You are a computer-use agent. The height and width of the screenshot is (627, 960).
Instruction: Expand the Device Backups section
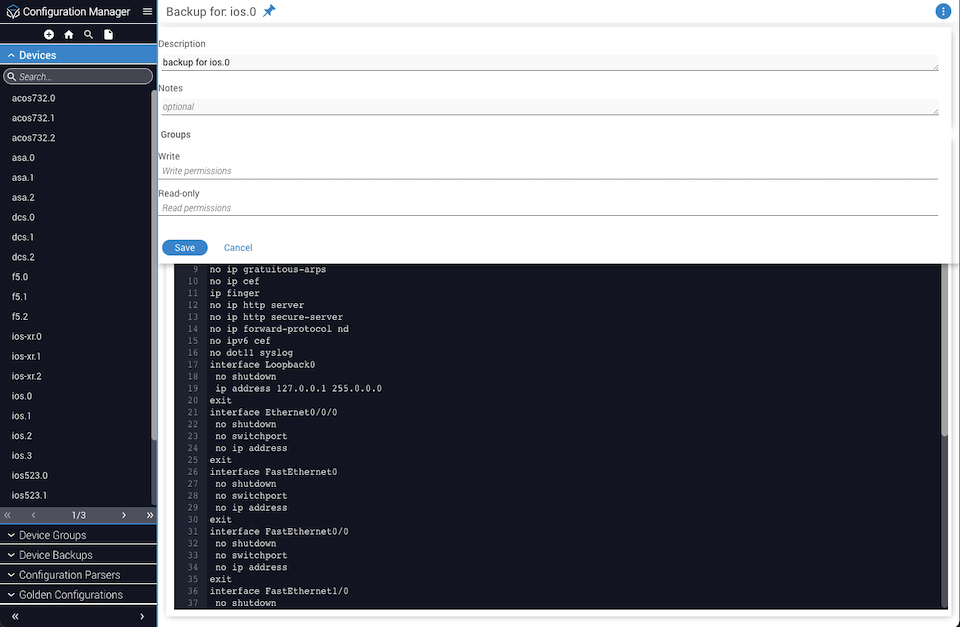tap(78, 555)
